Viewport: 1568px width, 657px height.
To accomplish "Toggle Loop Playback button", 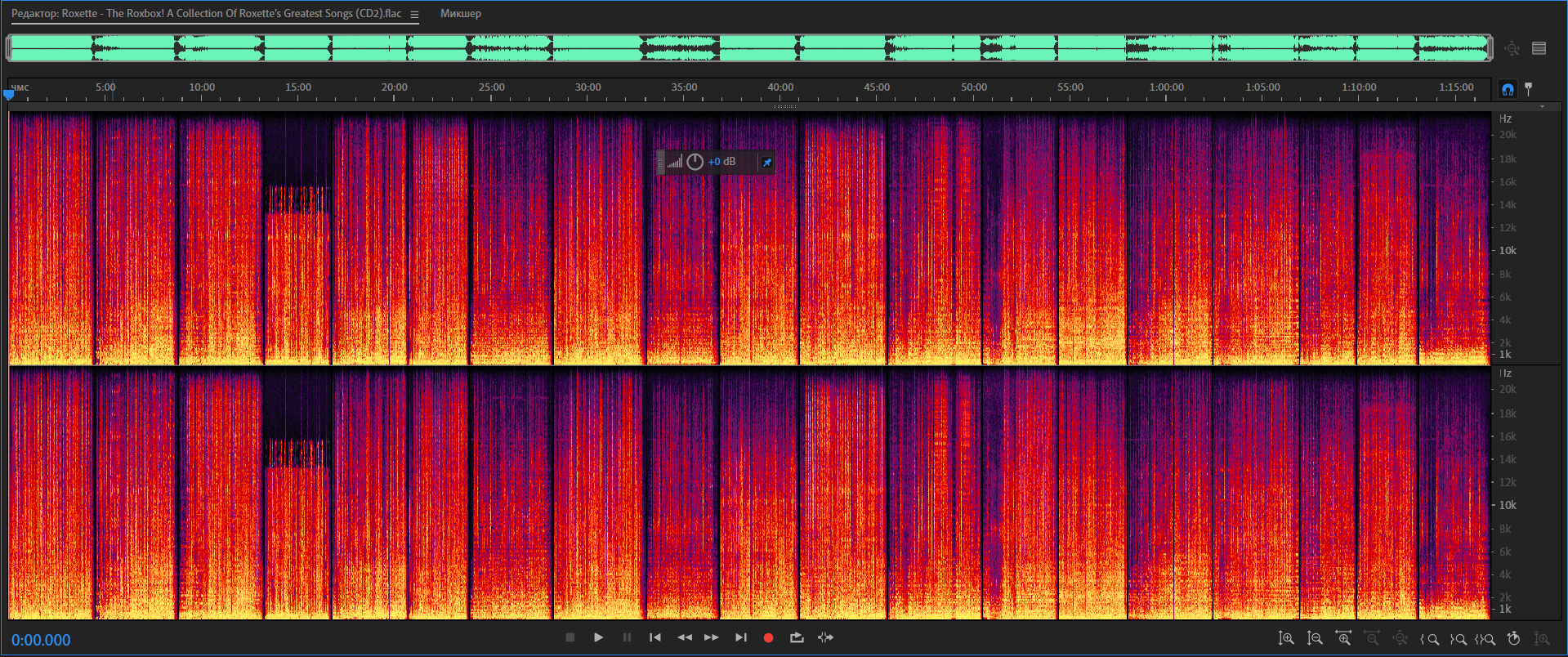I will point(797,637).
